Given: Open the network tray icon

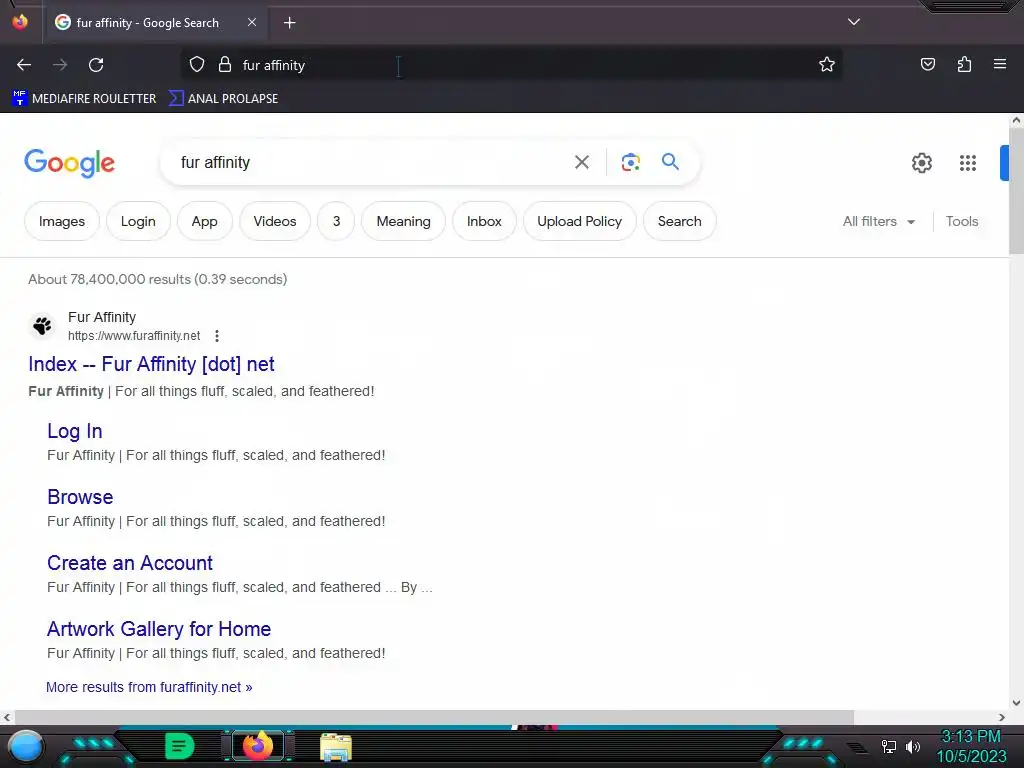Looking at the screenshot, I should [x=888, y=746].
